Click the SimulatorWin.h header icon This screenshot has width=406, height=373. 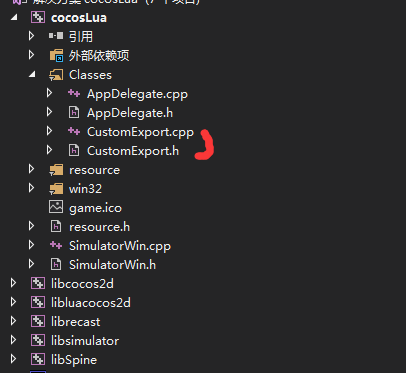point(56,265)
